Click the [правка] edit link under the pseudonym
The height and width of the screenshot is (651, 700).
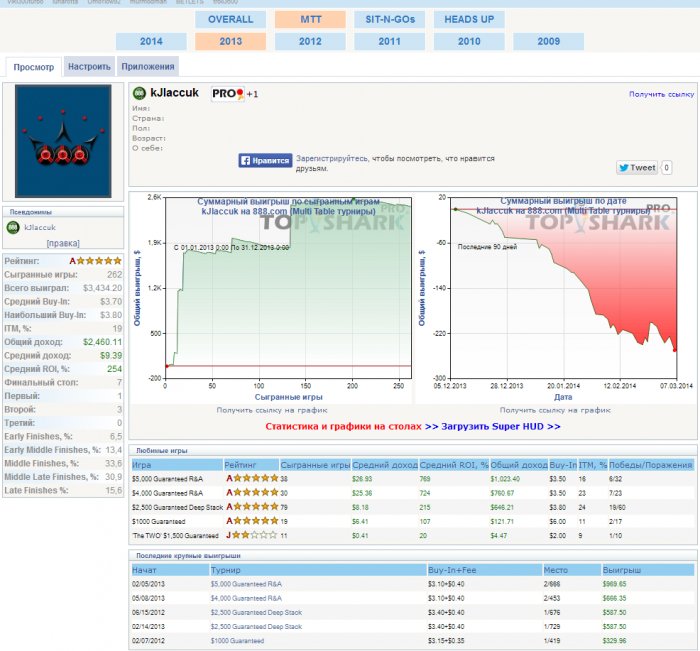tap(63, 243)
